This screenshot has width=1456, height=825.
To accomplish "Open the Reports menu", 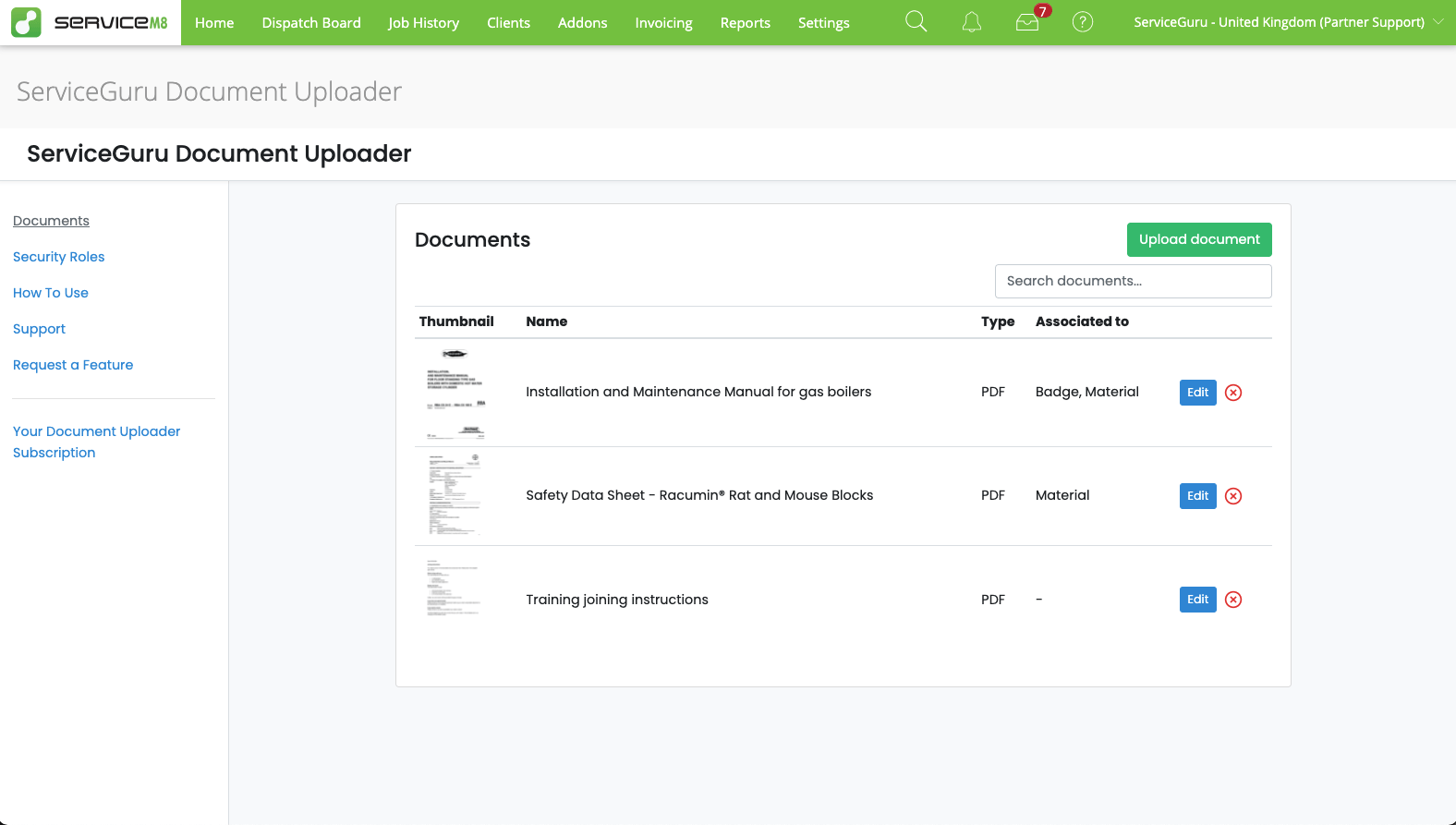I will click(x=746, y=22).
